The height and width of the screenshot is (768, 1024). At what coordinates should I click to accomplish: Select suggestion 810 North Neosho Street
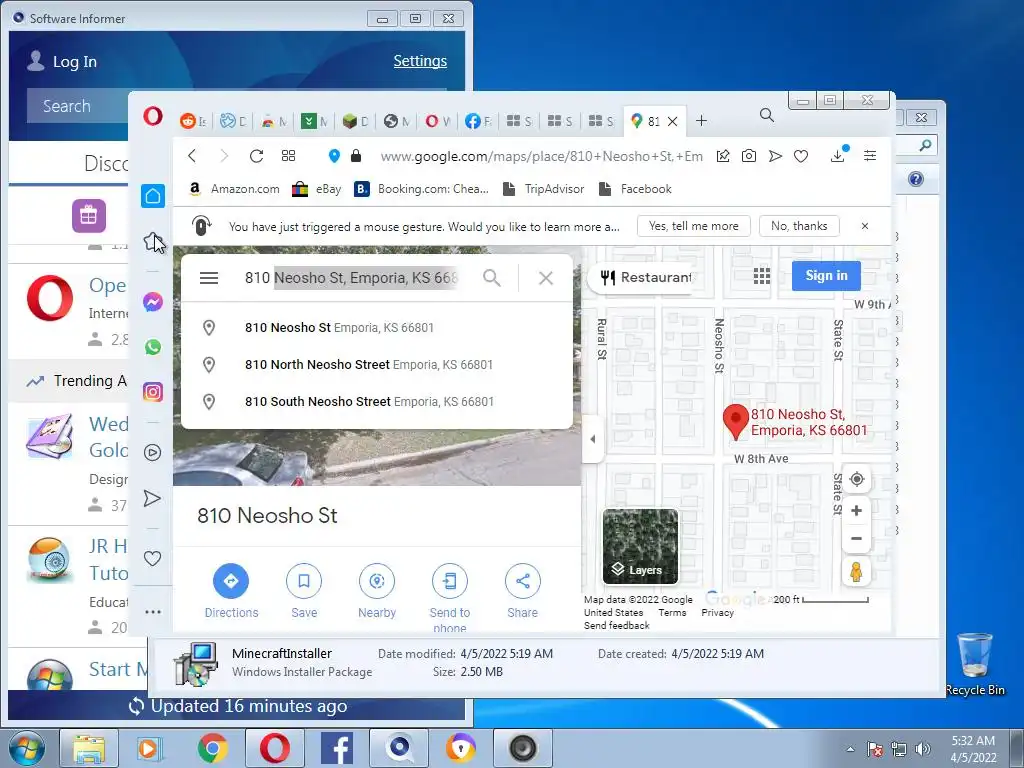pos(377,364)
